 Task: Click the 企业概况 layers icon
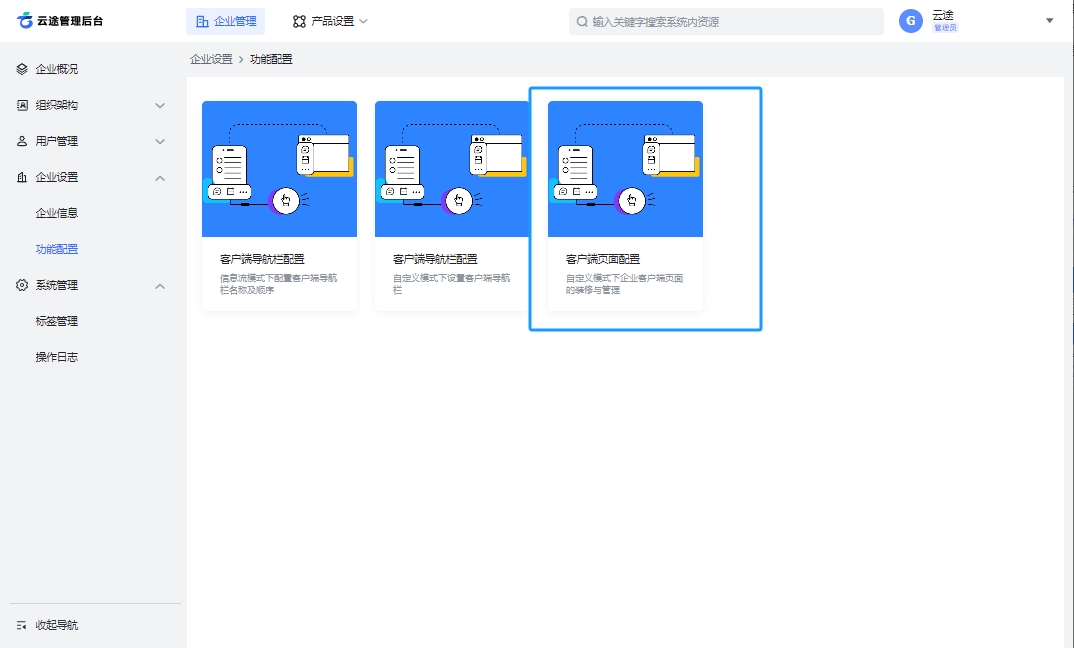(22, 69)
